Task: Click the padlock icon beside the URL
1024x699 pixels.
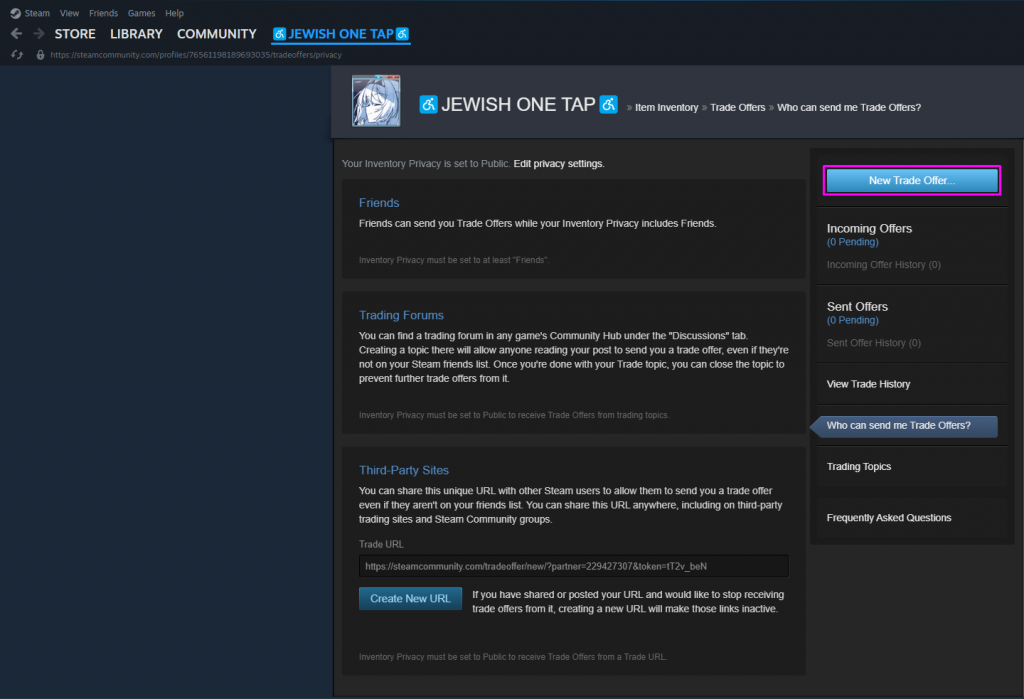Action: [40, 55]
